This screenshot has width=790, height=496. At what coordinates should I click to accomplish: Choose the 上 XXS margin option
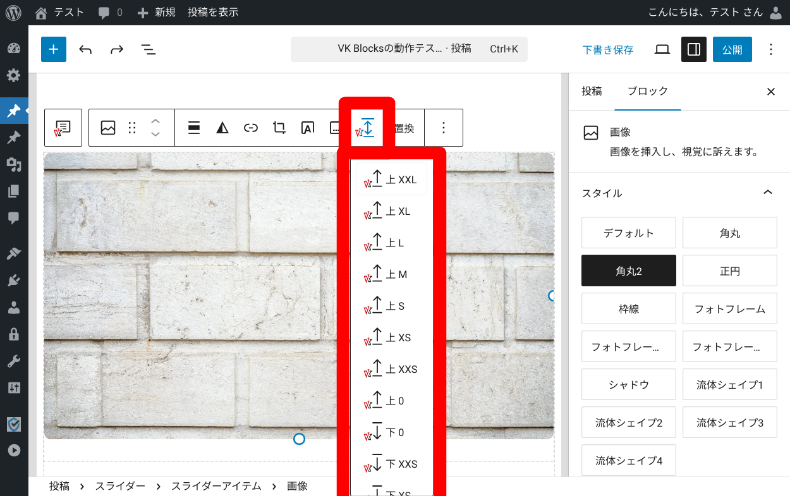(x=391, y=369)
